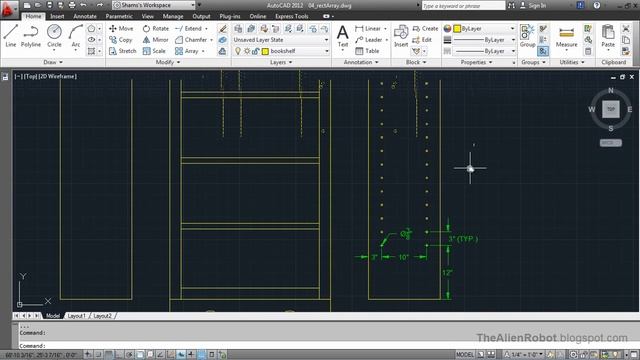Toggle the MODEL space button in status bar

coord(464,354)
